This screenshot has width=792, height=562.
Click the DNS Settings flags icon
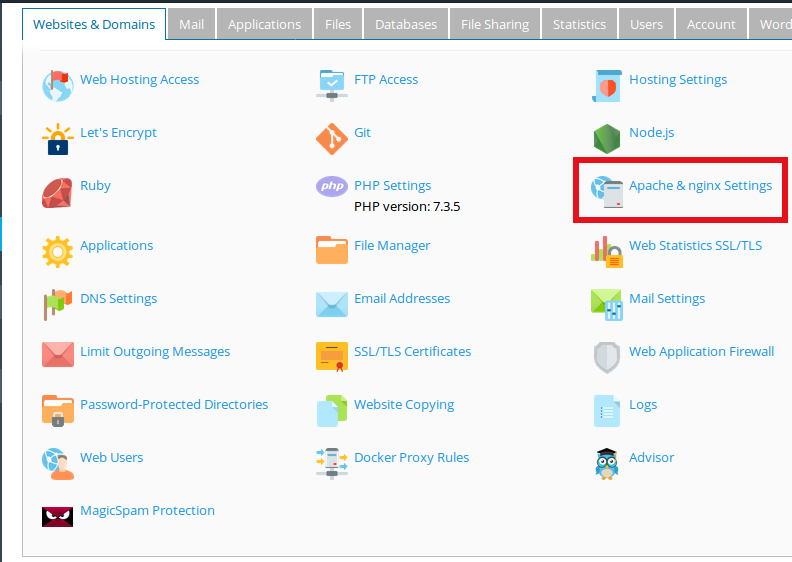coord(58,305)
